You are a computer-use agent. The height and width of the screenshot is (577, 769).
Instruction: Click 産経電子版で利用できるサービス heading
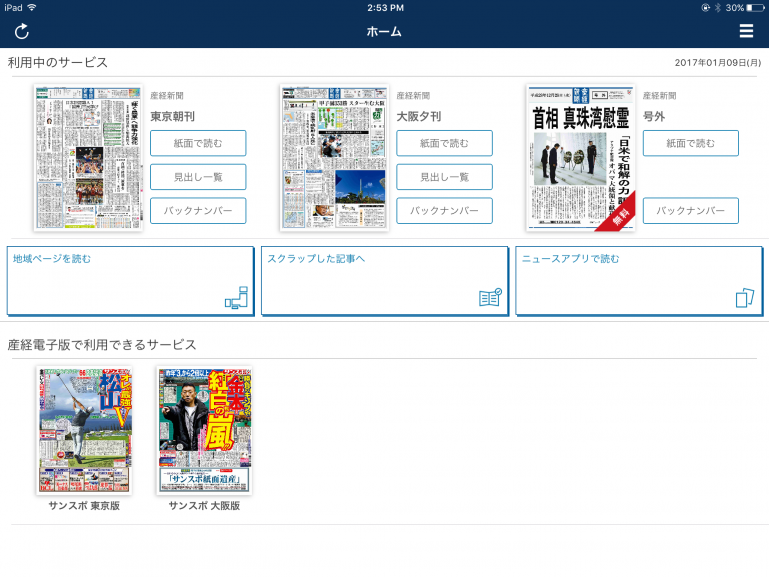[x=102, y=345]
